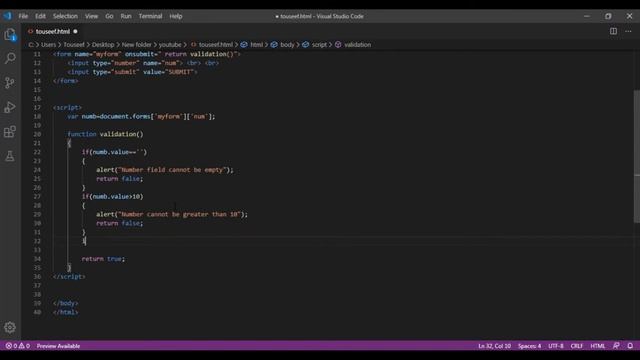This screenshot has height=360, width=640.
Task: Click the script breadcrumb symbol
Action: coord(315,45)
